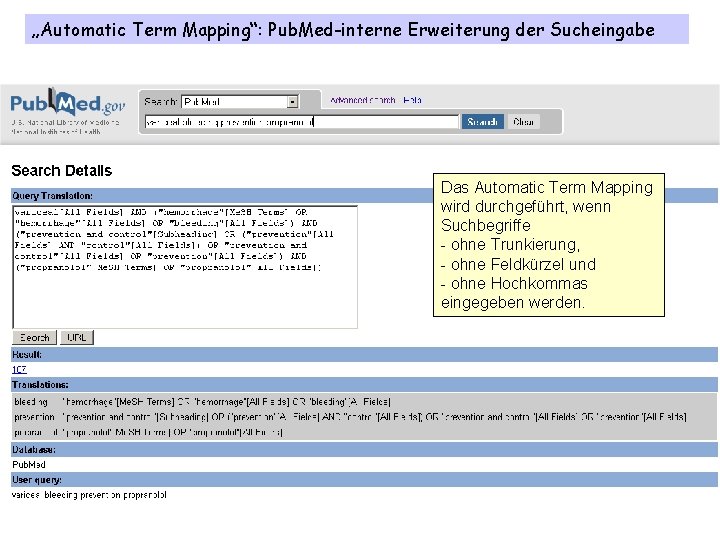Select the user query text varices bleeding prevention propranolol

pos(89,495)
